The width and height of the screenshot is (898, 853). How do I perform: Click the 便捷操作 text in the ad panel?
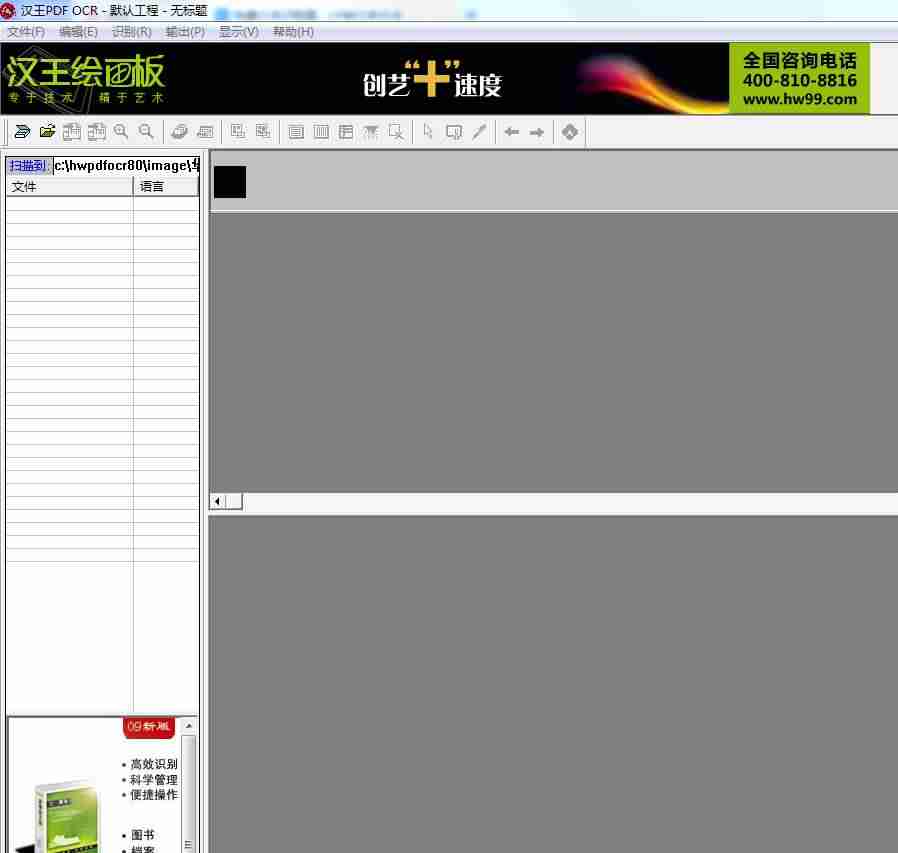pyautogui.click(x=153, y=795)
